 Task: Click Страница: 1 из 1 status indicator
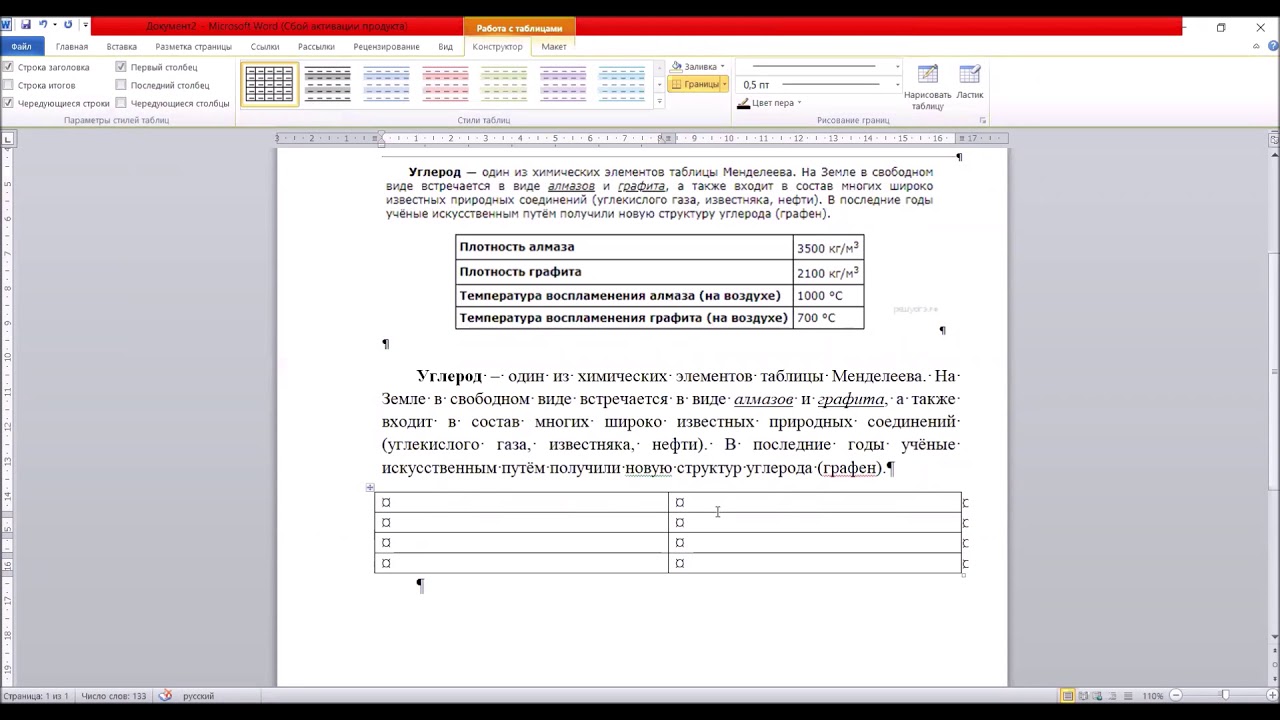[36, 696]
